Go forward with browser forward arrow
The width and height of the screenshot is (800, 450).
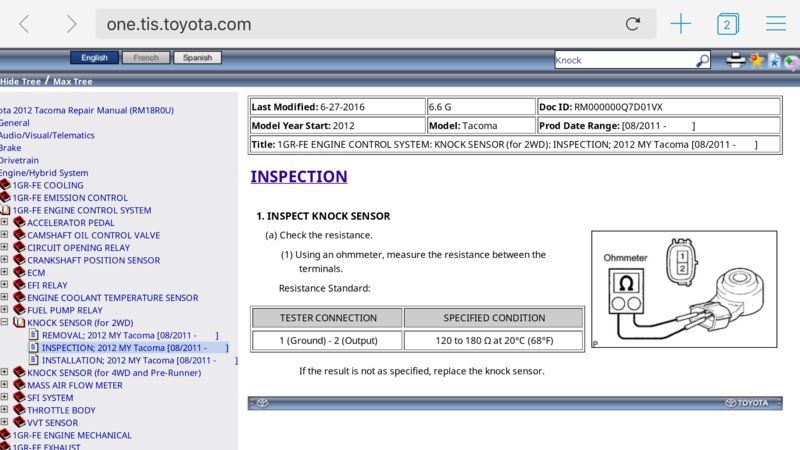[71, 24]
